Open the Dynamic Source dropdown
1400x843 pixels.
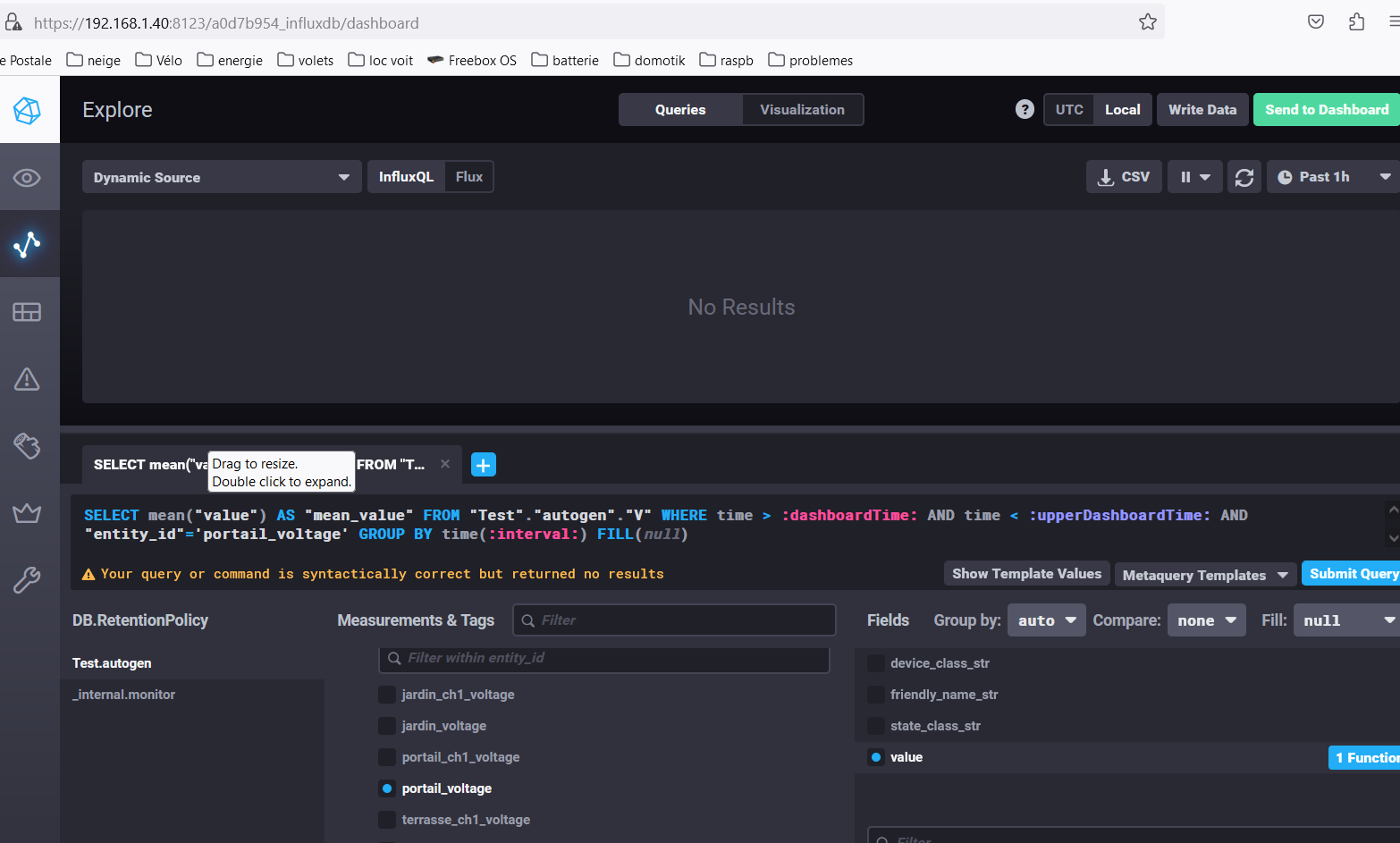pyautogui.click(x=221, y=177)
